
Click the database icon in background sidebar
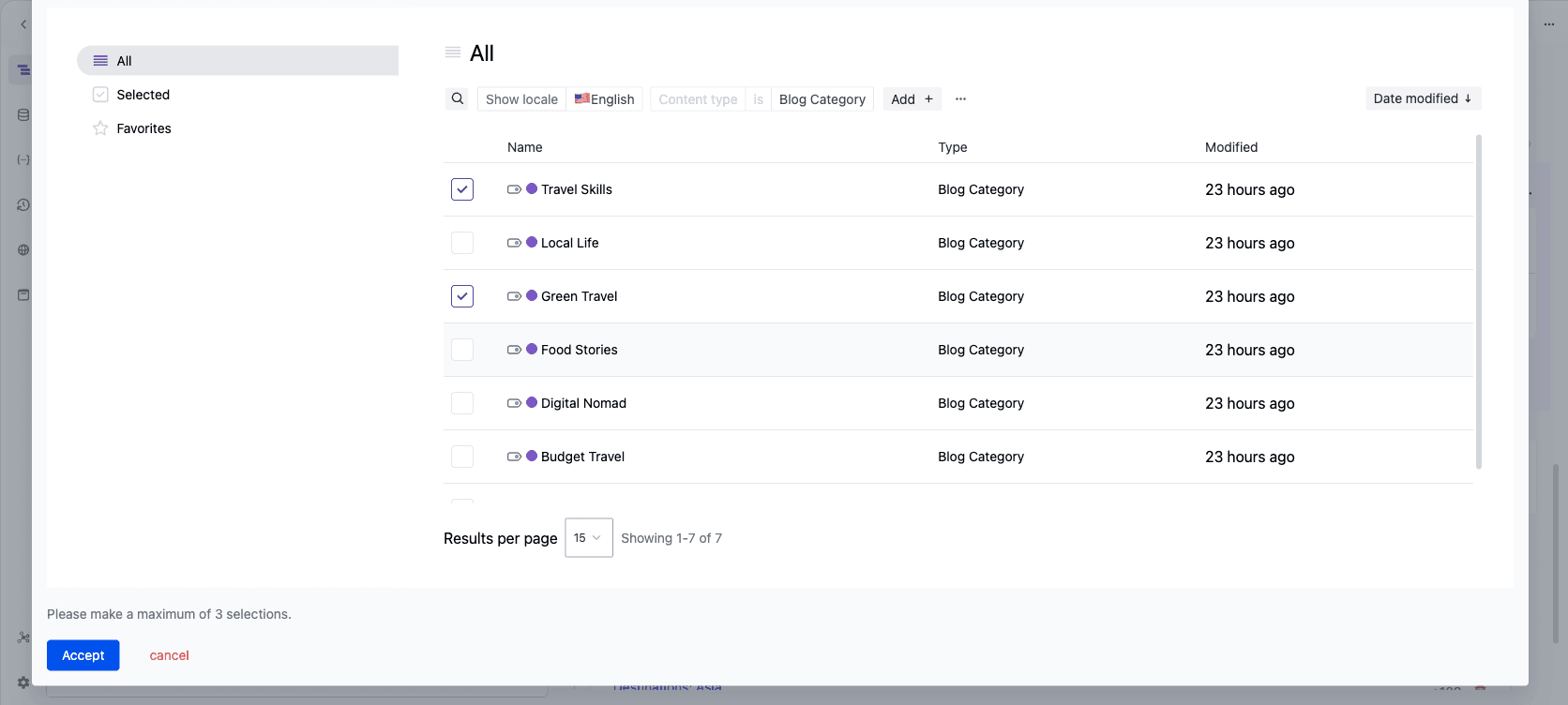(23, 114)
